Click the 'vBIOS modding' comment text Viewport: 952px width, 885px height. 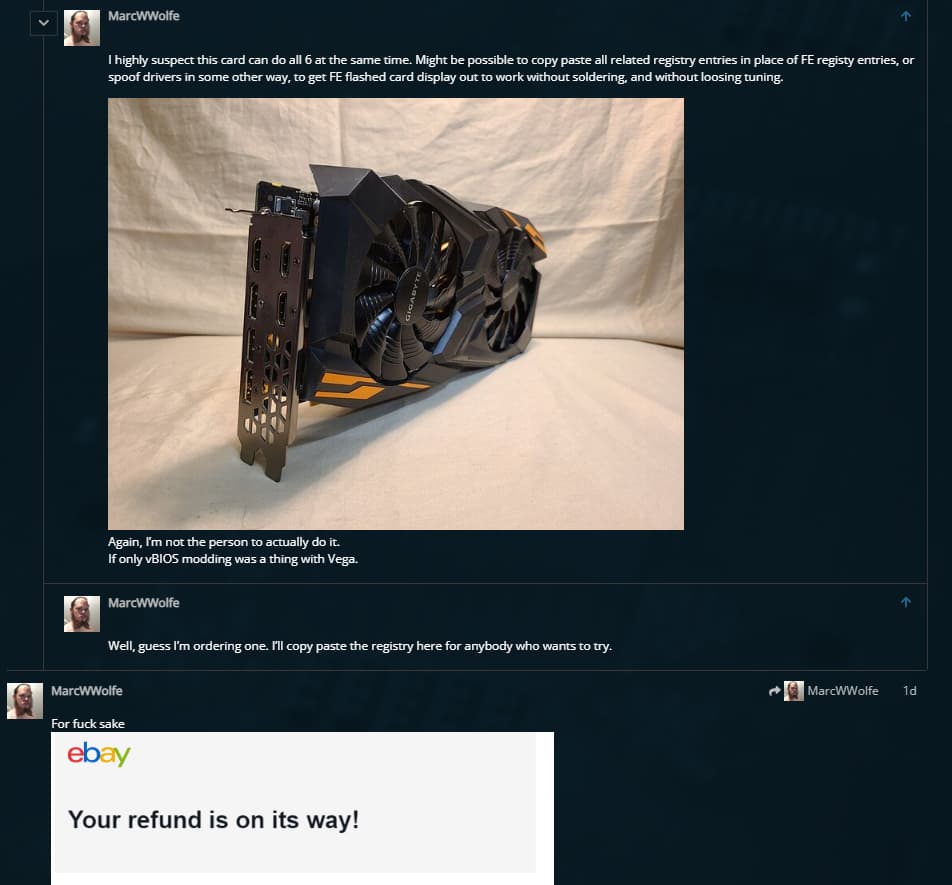233,559
